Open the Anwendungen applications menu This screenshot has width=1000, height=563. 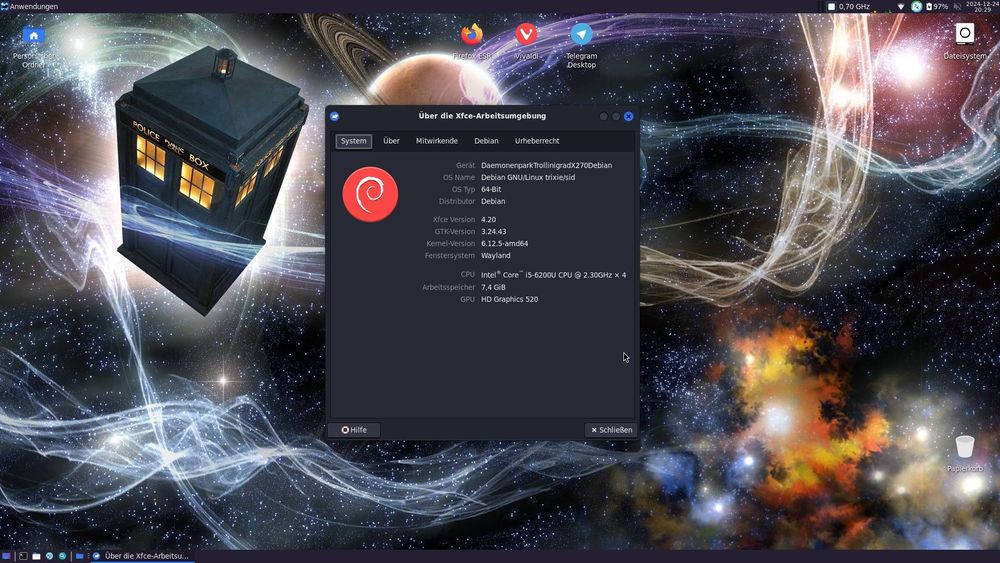pos(29,6)
